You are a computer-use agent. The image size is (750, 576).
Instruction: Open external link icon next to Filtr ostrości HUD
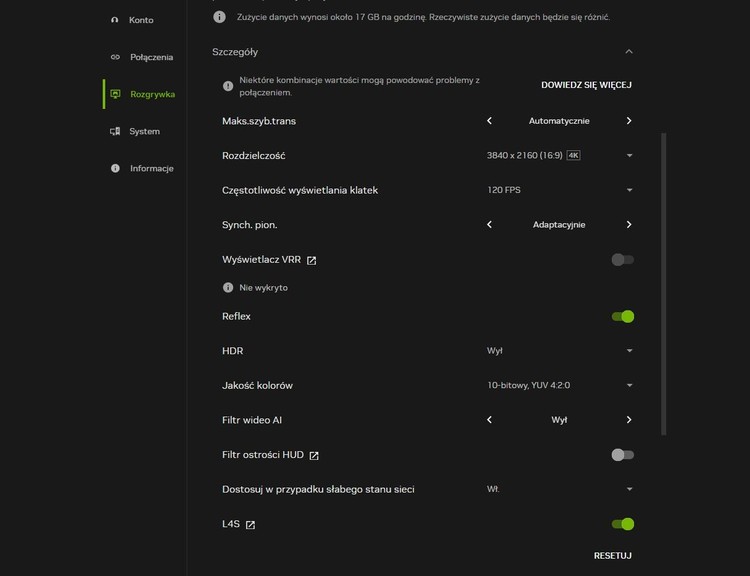pos(314,455)
